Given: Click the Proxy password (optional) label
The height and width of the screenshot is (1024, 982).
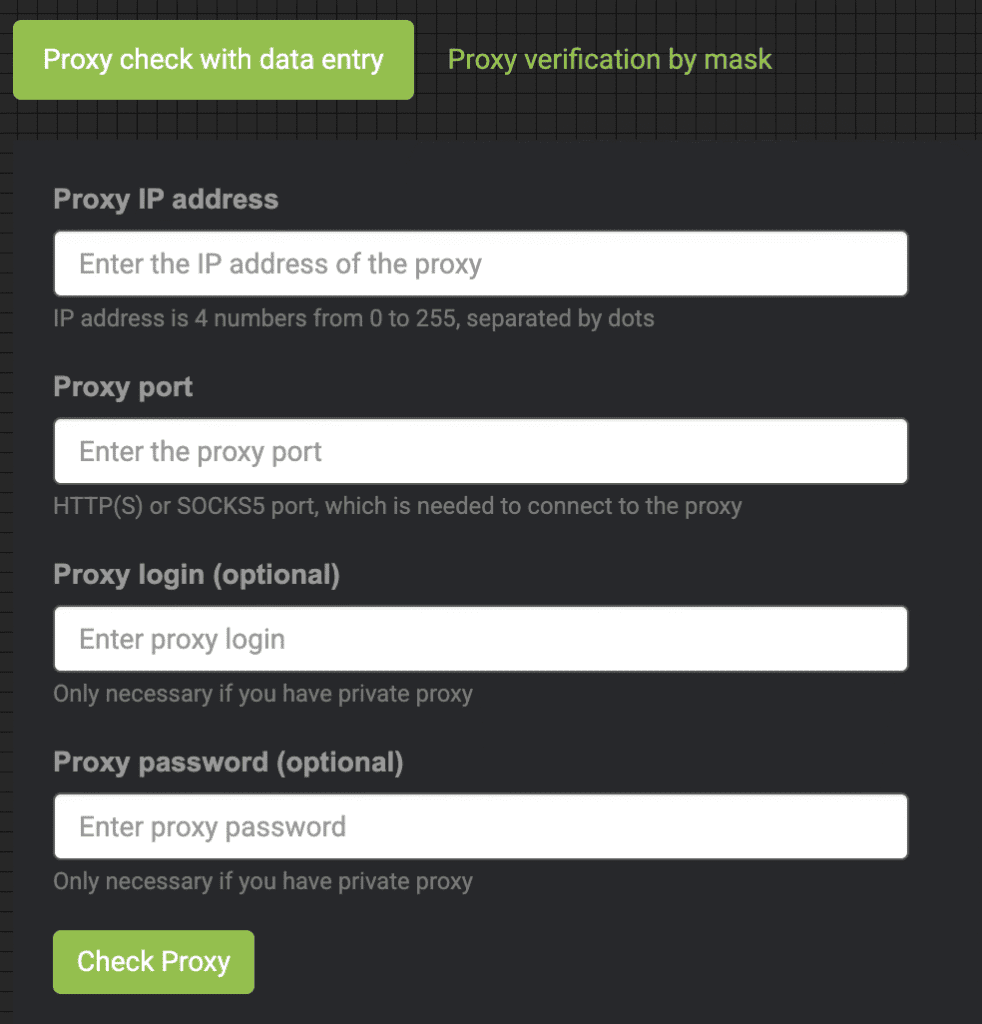Looking at the screenshot, I should (x=227, y=762).
